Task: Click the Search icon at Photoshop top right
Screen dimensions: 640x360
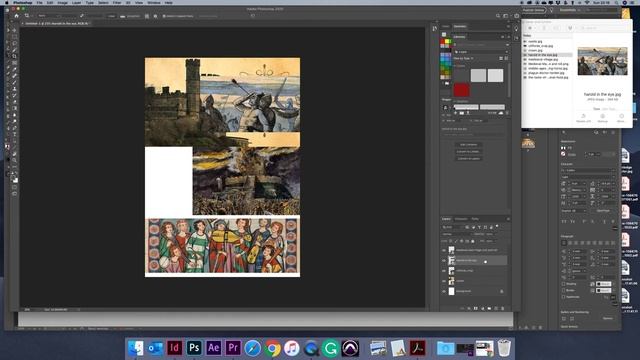Action: (x=498, y=16)
